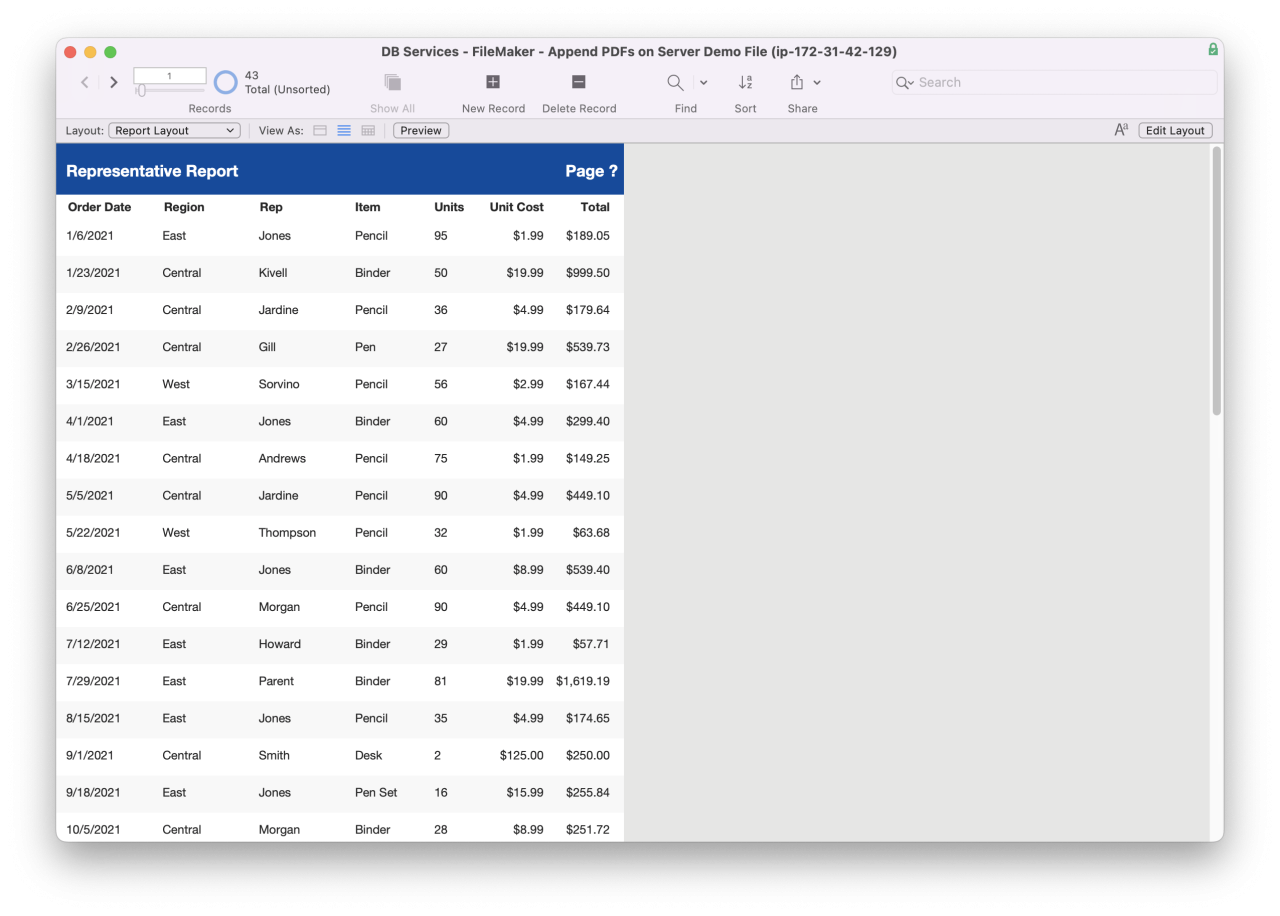Click the vertical scrollbar

(1217, 281)
